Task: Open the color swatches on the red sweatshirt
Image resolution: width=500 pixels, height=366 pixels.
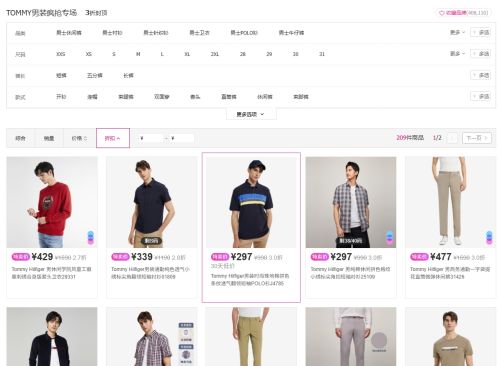Action: click(91, 238)
